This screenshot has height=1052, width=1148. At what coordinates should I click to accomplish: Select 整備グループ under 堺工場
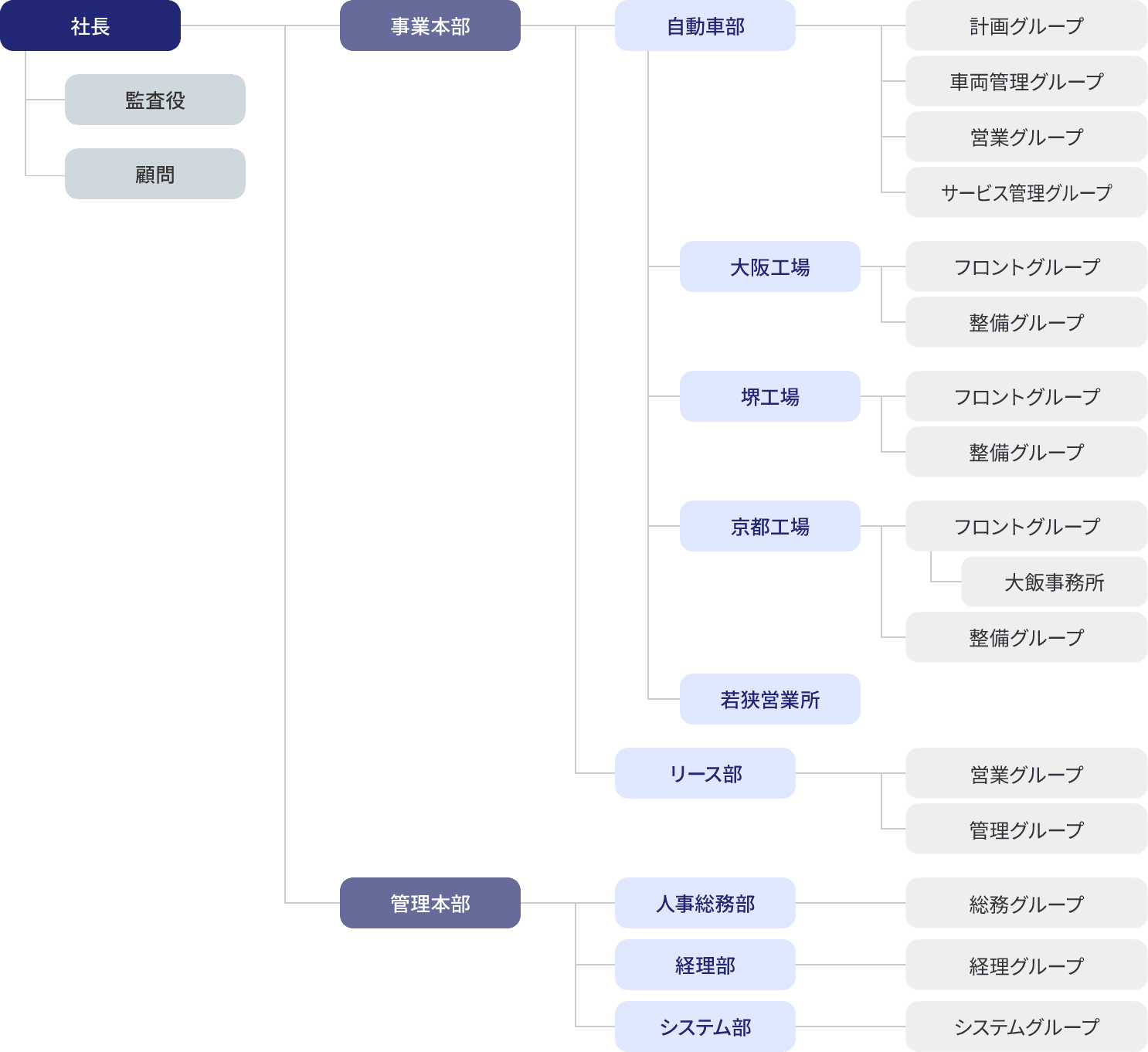pos(1027,452)
